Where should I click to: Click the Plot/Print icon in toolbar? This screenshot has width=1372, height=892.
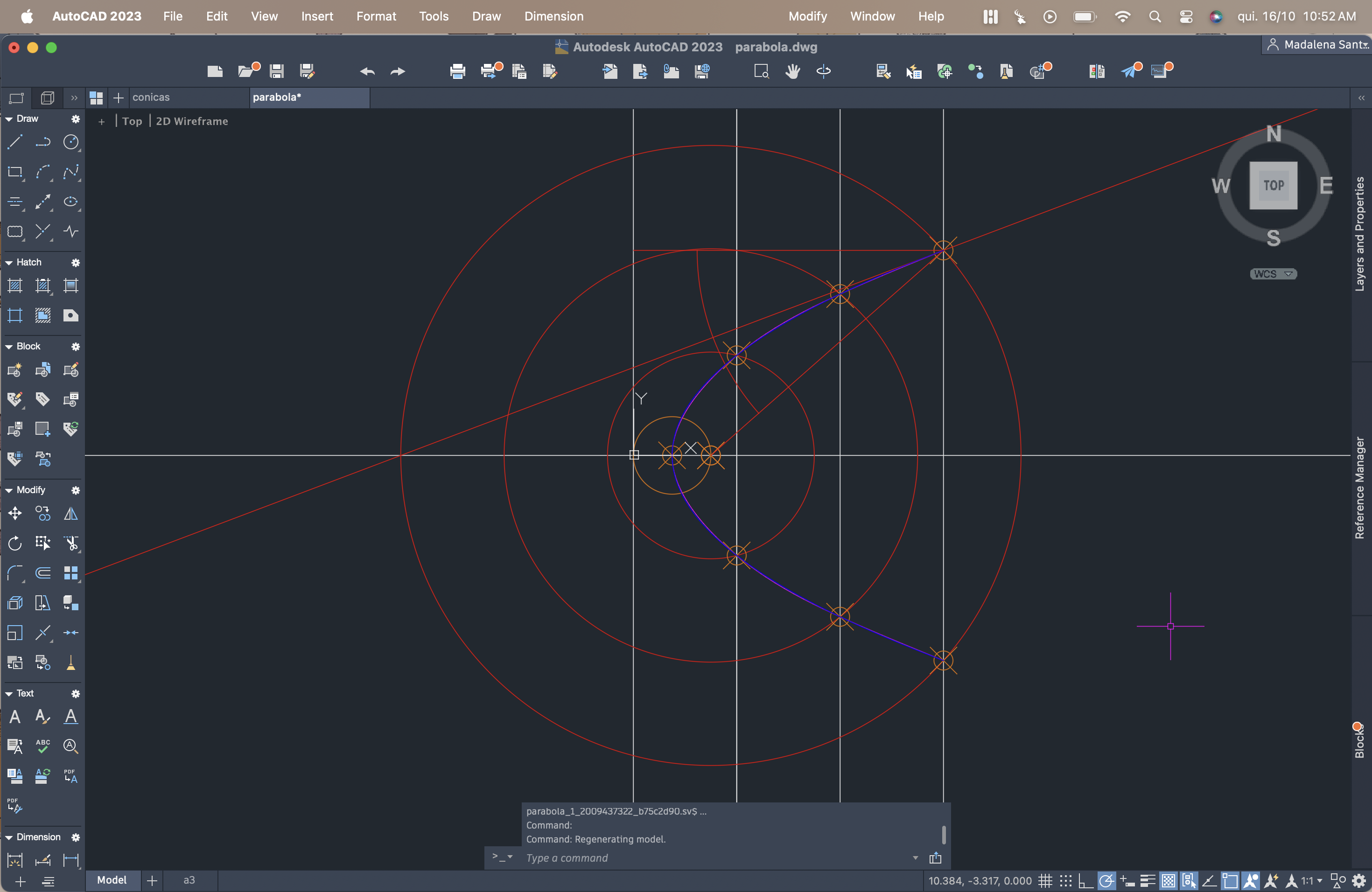[457, 71]
